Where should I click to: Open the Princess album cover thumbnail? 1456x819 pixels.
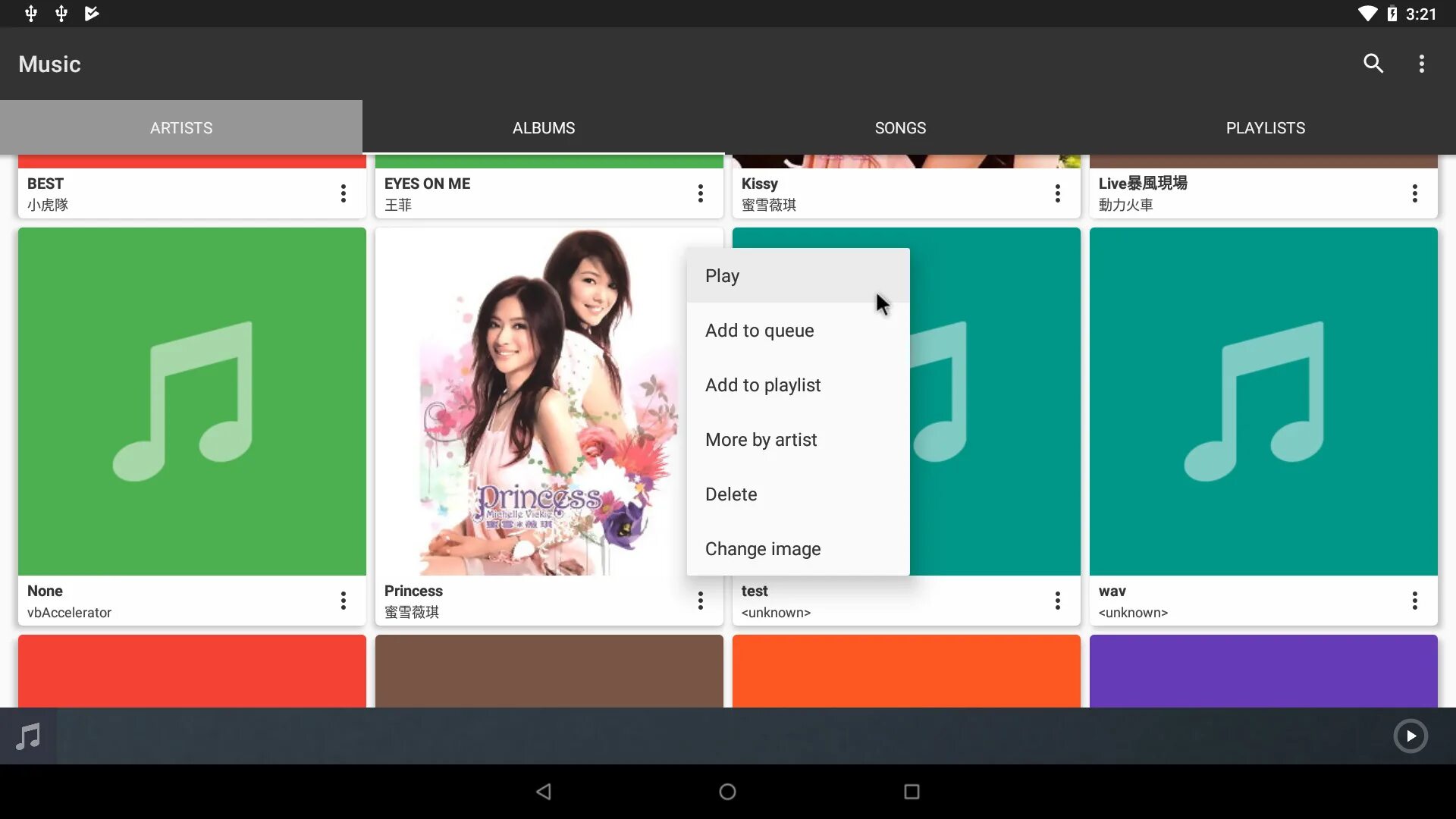pyautogui.click(x=531, y=402)
